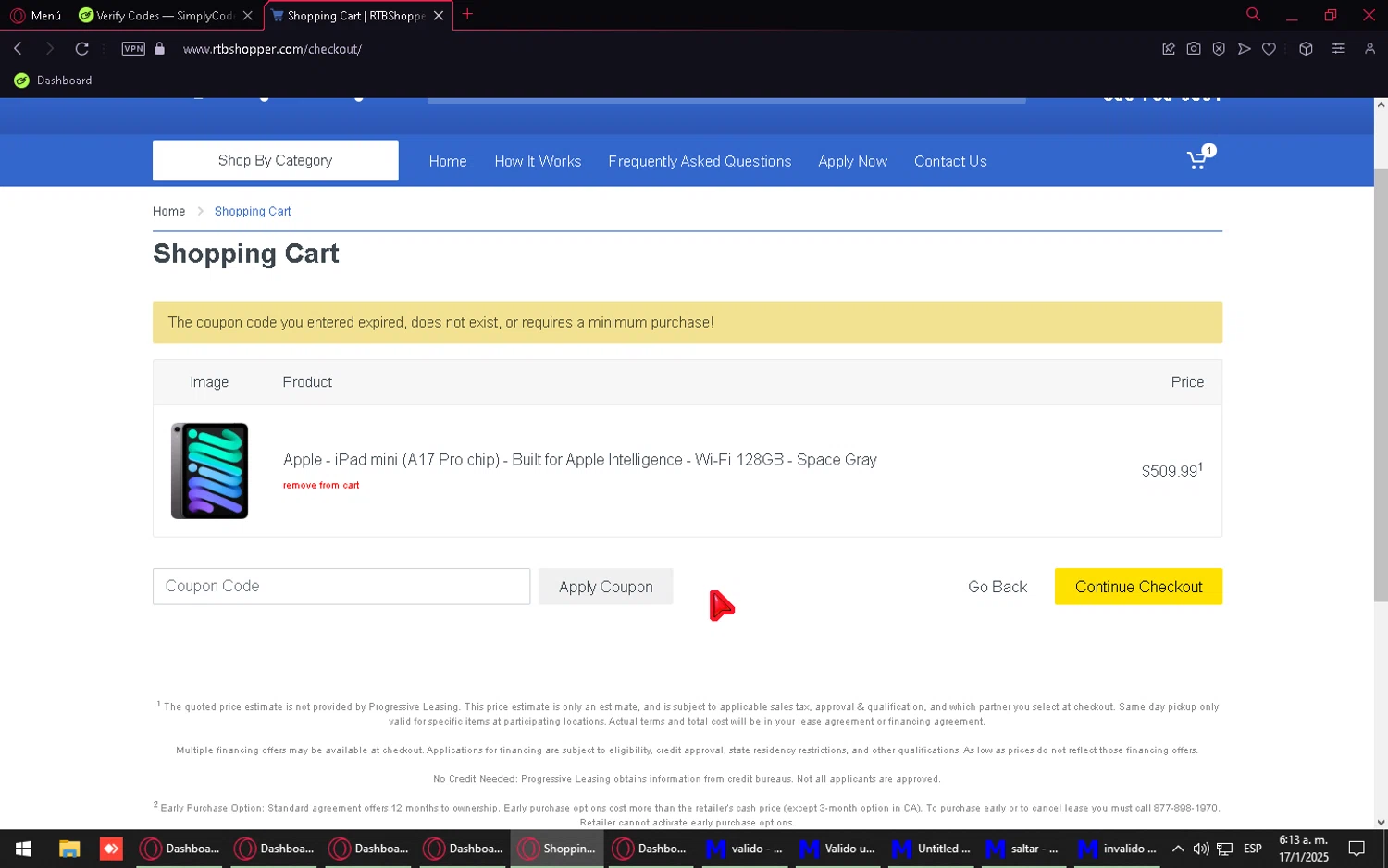Switch to lowercase 'valido - ...' taskbar window
The height and width of the screenshot is (868, 1388).
point(745,849)
